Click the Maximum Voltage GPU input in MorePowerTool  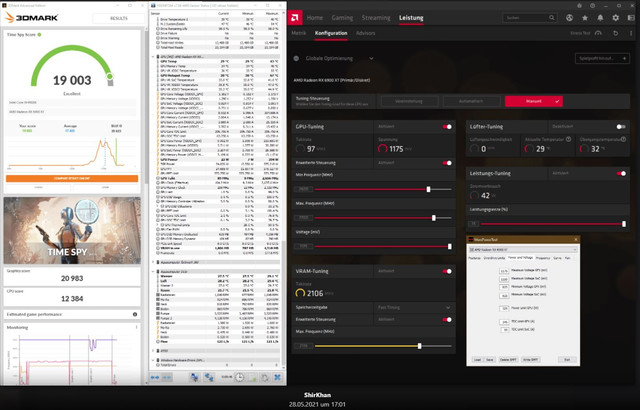tap(504, 271)
